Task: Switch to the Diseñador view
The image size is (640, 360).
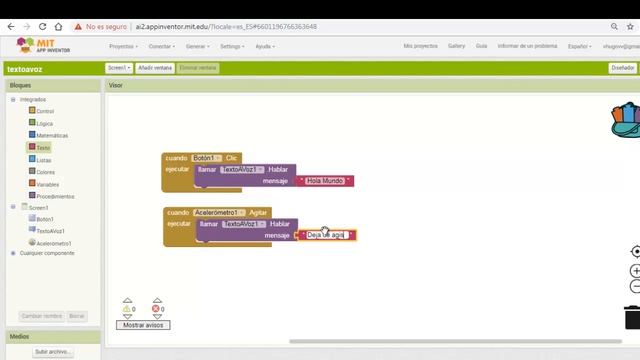Action: pos(622,68)
